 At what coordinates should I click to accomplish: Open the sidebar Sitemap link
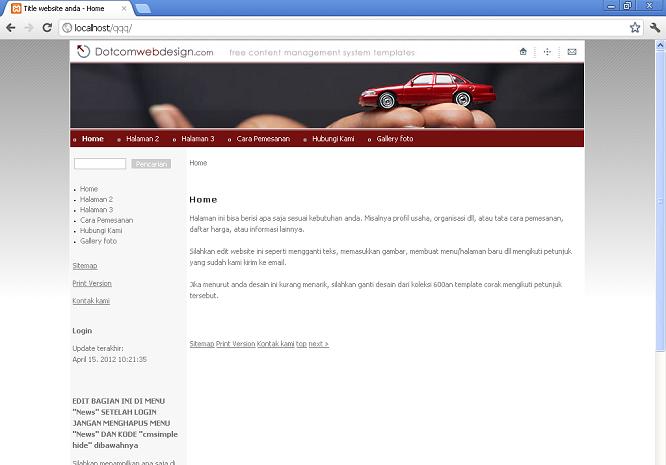click(x=85, y=266)
